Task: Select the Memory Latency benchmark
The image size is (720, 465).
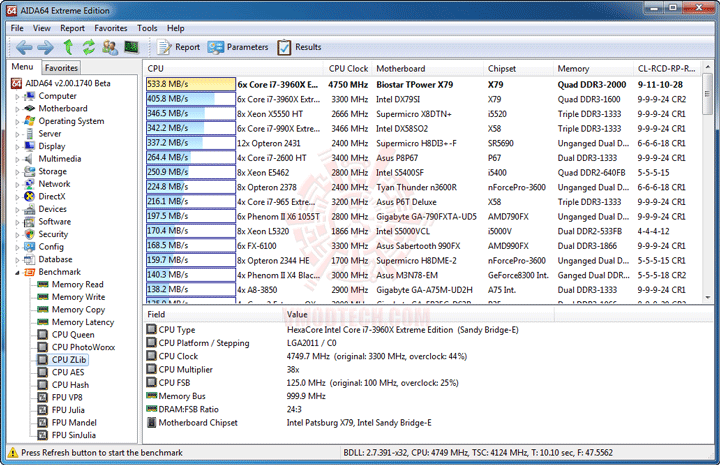Action: click(76, 322)
